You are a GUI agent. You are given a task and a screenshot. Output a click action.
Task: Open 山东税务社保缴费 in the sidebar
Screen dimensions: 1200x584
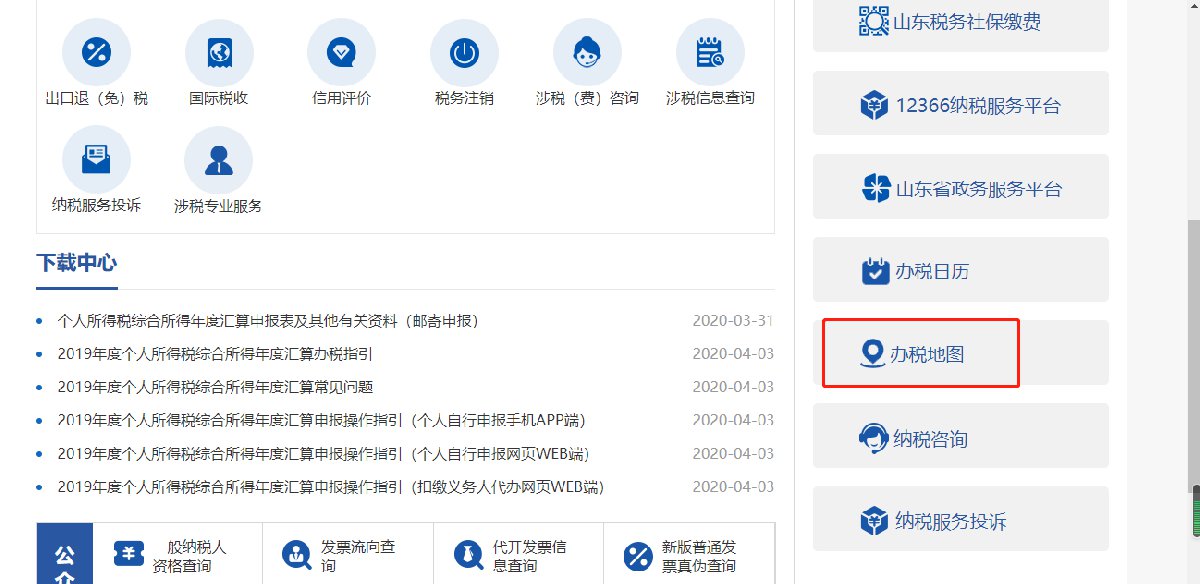click(960, 20)
